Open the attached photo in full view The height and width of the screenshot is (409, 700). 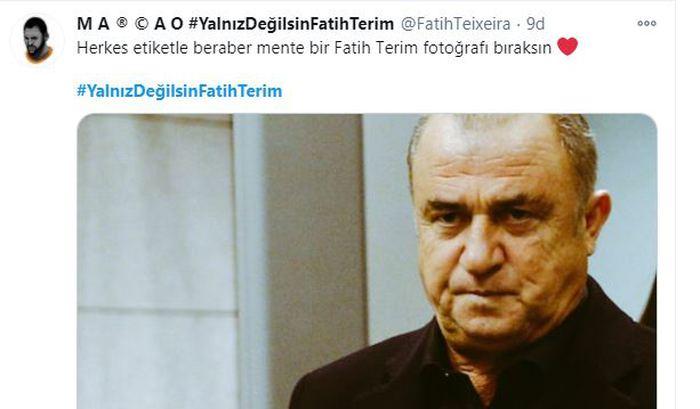(x=367, y=261)
